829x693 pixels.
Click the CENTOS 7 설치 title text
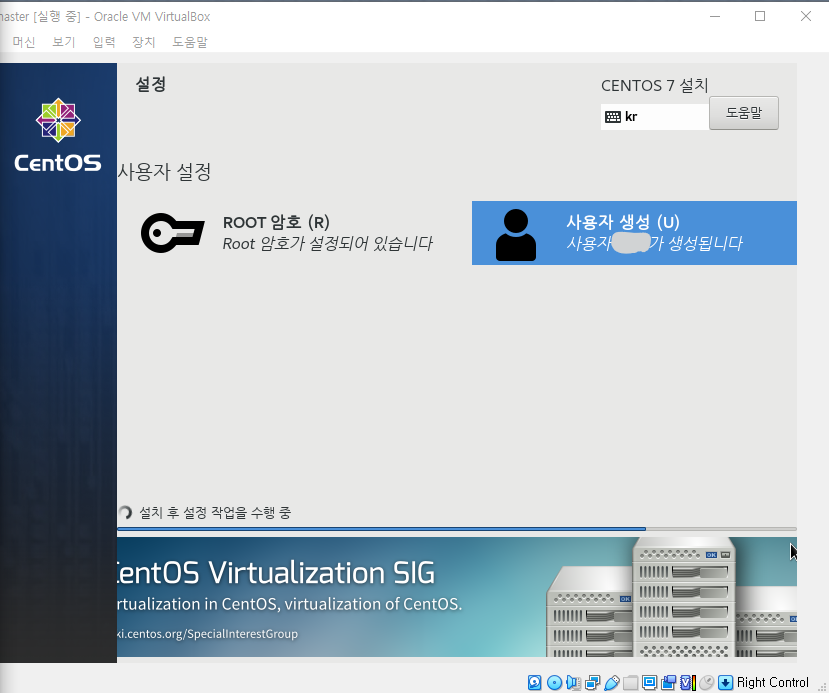pyautogui.click(x=655, y=85)
